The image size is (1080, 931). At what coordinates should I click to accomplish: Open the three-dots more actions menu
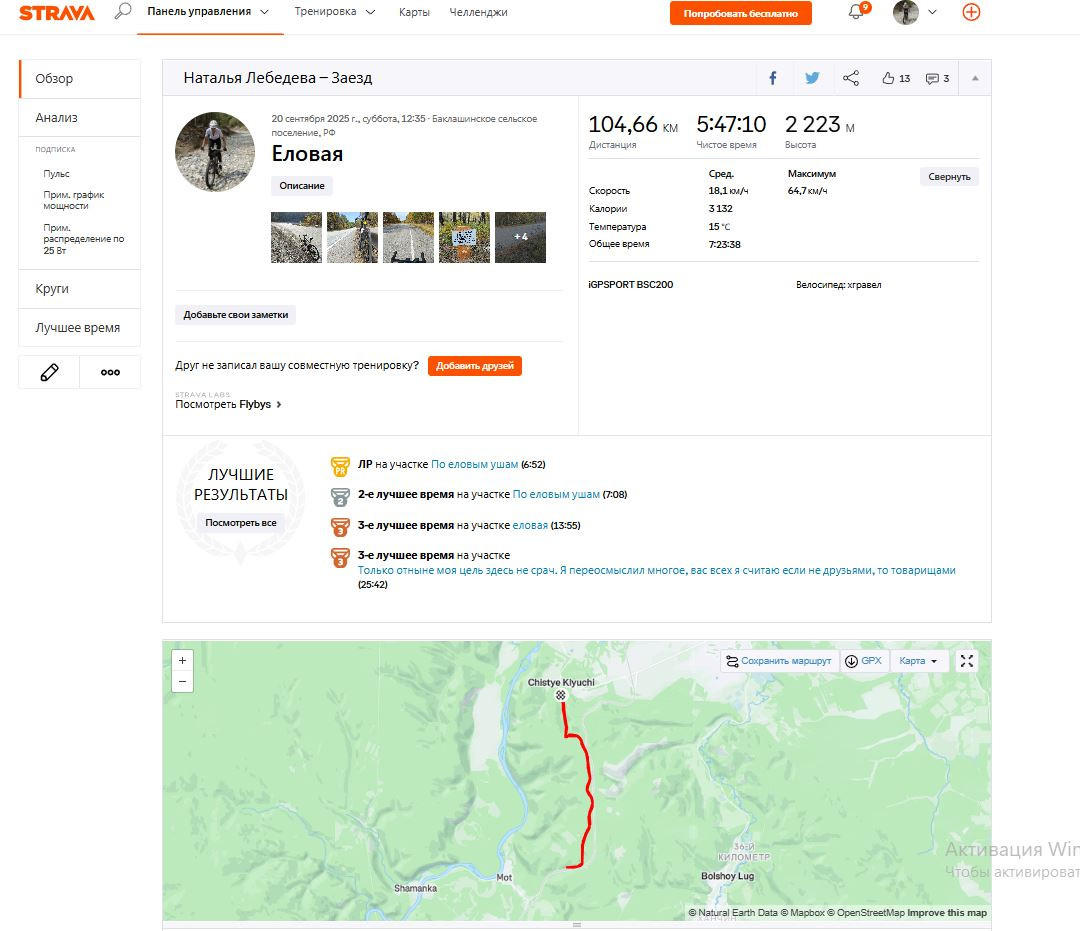pos(110,373)
